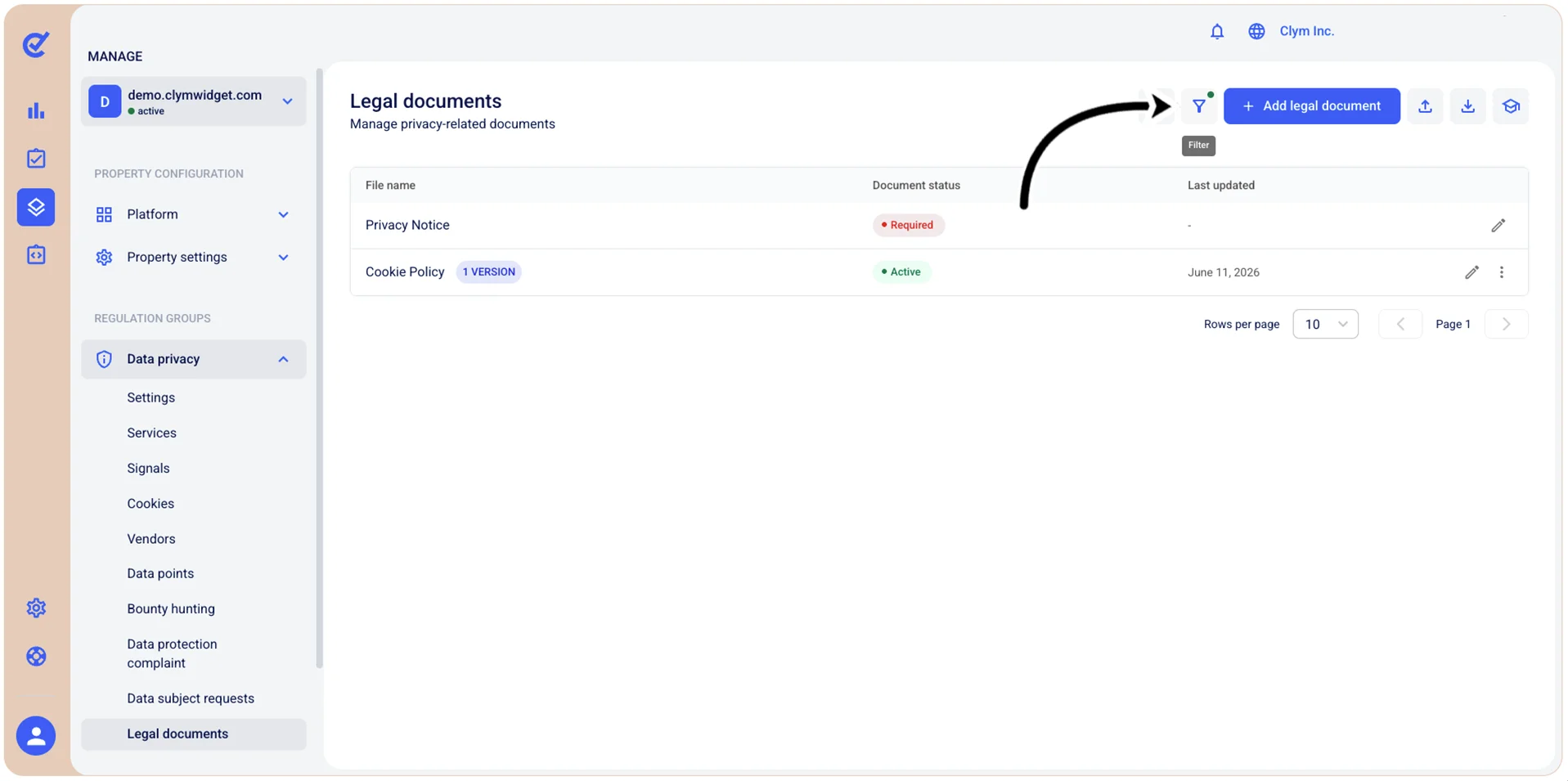1568x781 pixels.
Task: Go to the next page arrow
Action: pos(1506,324)
